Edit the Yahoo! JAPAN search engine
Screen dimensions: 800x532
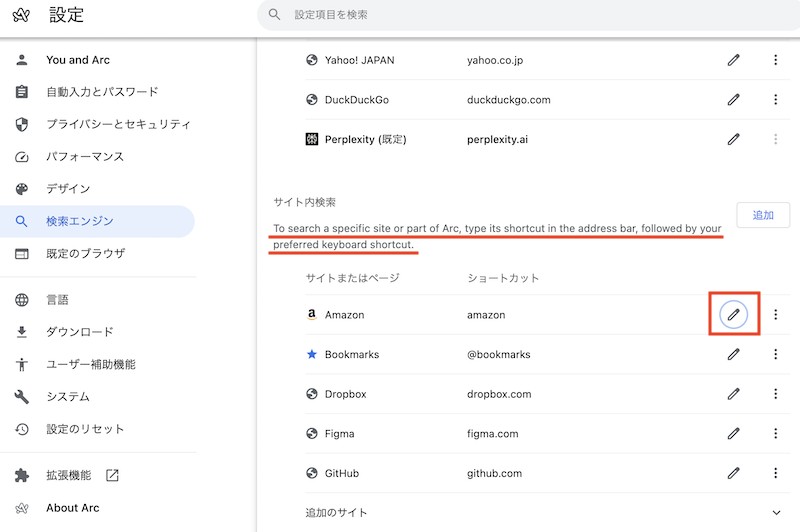733,60
